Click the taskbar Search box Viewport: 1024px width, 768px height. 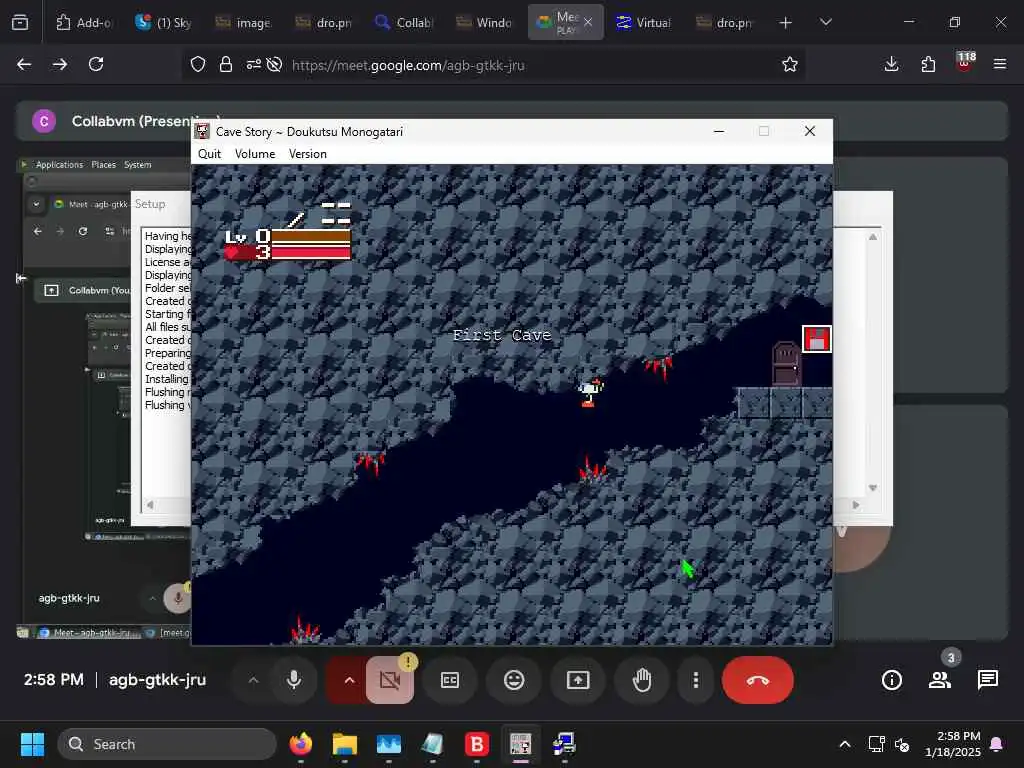coord(167,744)
